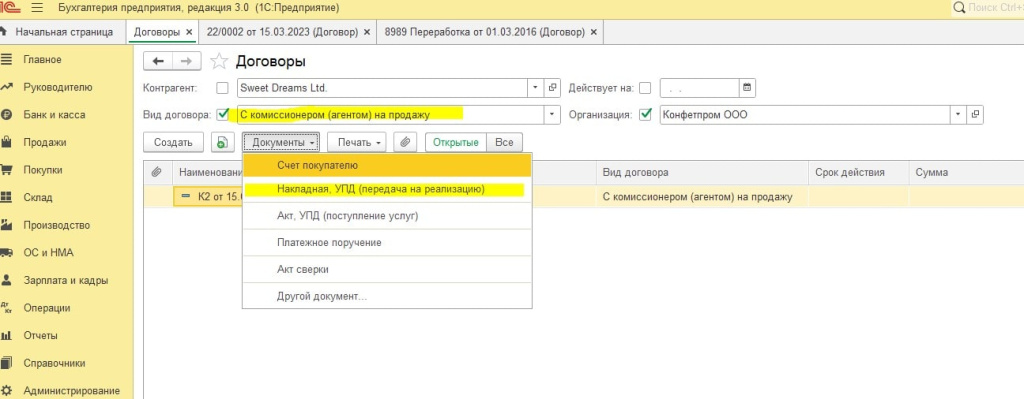Select Платежное поручение menu item

pyautogui.click(x=387, y=242)
